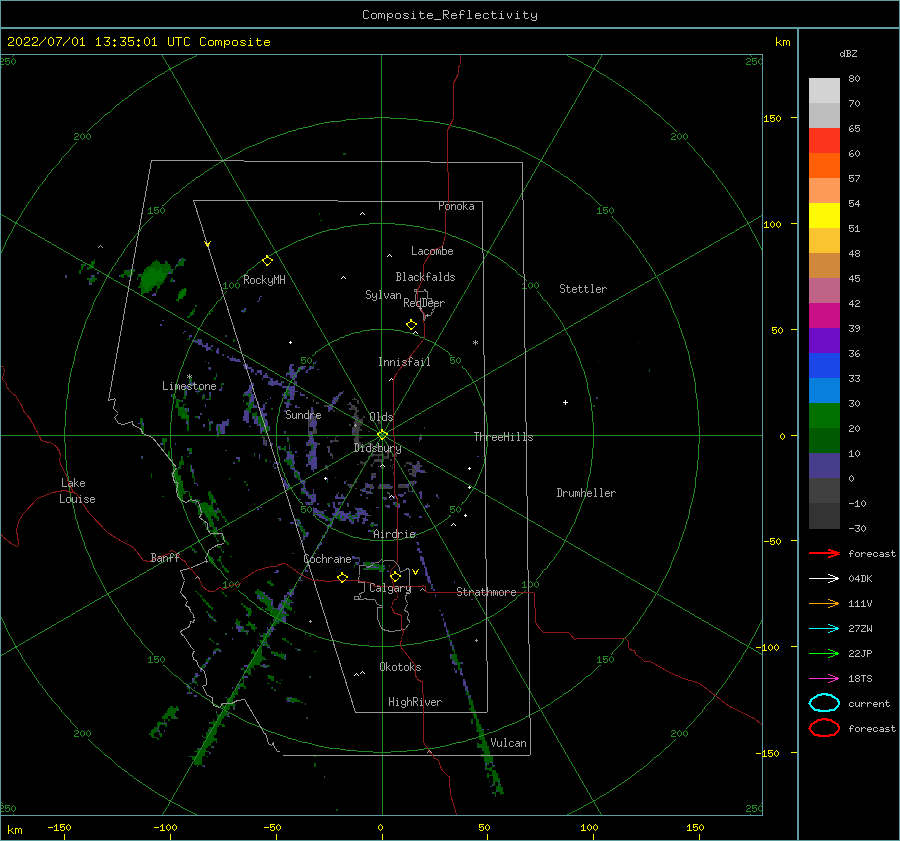Pick the pink 42–45 dBZ swatch
Screen dimensions: 900x841
tap(824, 290)
